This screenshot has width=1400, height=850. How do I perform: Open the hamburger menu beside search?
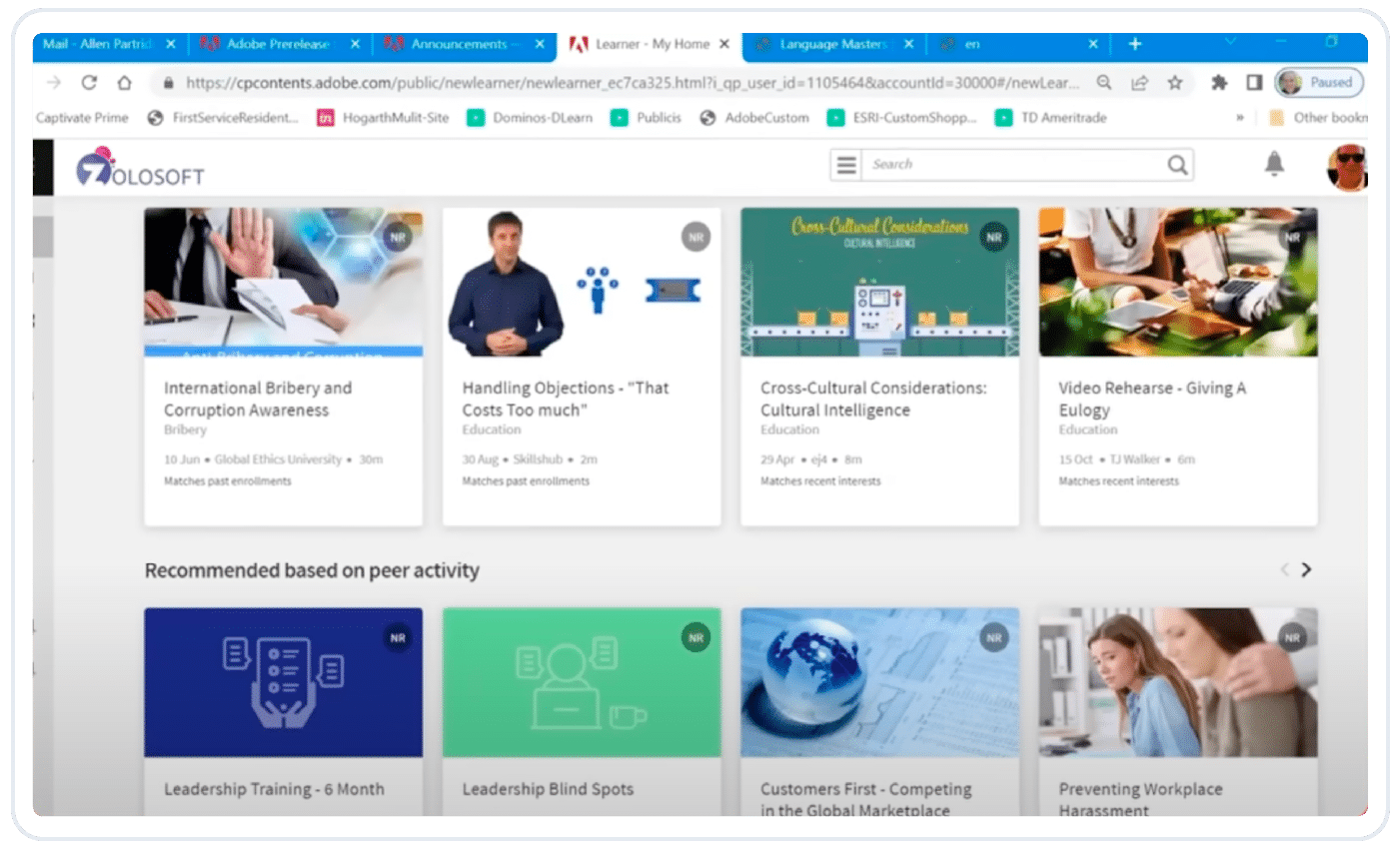(x=846, y=165)
